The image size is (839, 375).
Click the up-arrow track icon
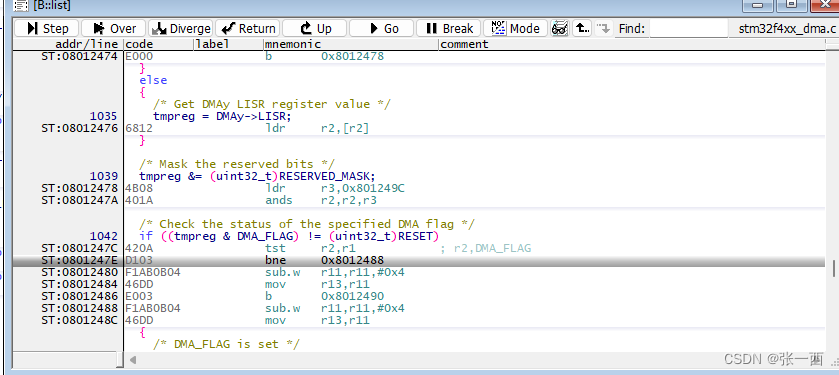point(582,28)
